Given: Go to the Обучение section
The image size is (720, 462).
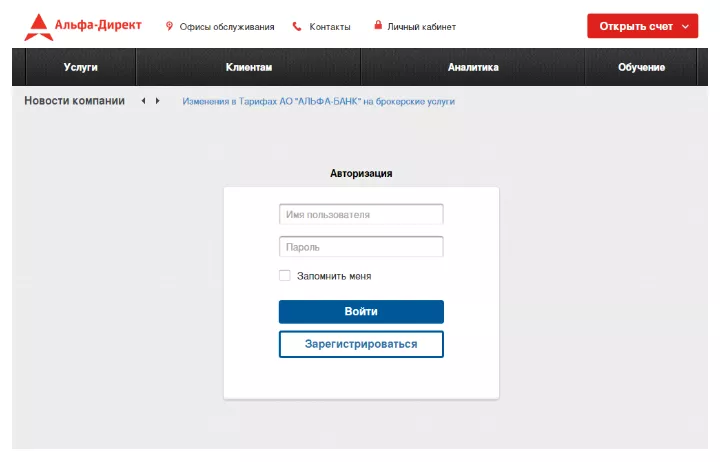Looking at the screenshot, I should coord(642,67).
